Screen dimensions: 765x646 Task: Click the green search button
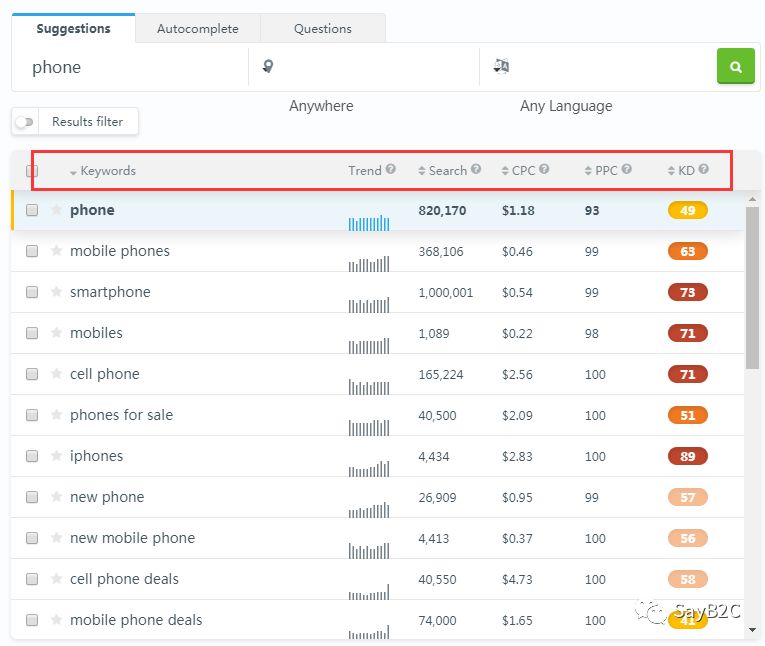(735, 67)
